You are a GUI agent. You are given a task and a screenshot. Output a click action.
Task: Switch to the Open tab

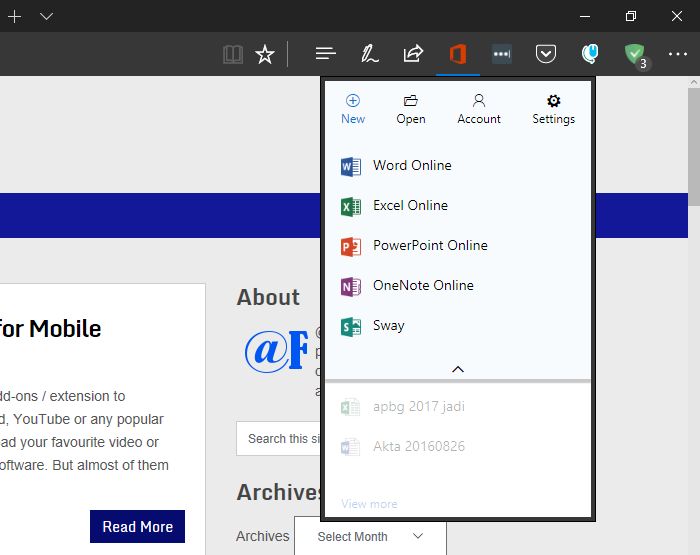point(411,109)
